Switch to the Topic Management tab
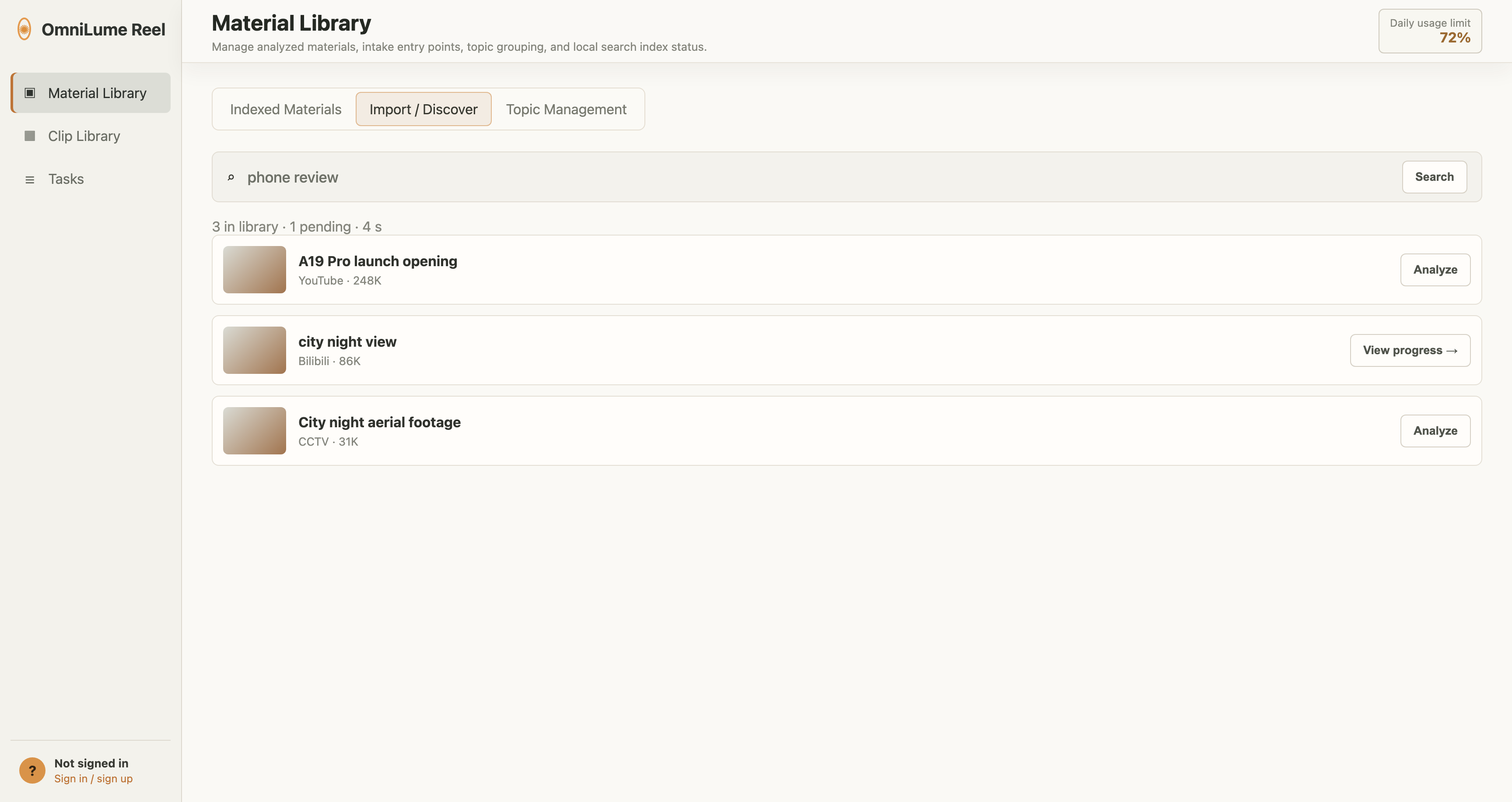This screenshot has height=802, width=1512. coord(566,109)
